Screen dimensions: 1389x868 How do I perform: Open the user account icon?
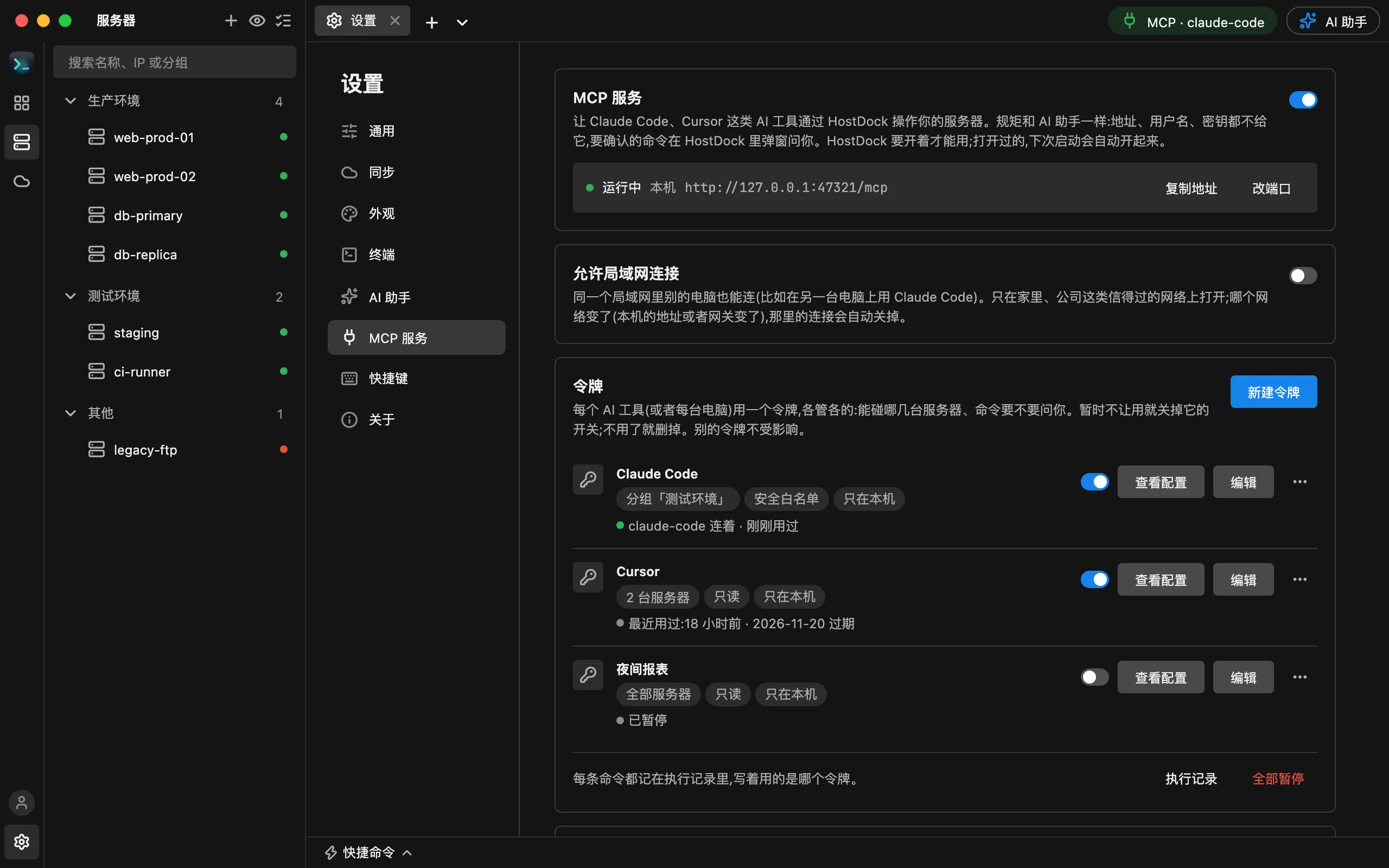pyautogui.click(x=22, y=802)
